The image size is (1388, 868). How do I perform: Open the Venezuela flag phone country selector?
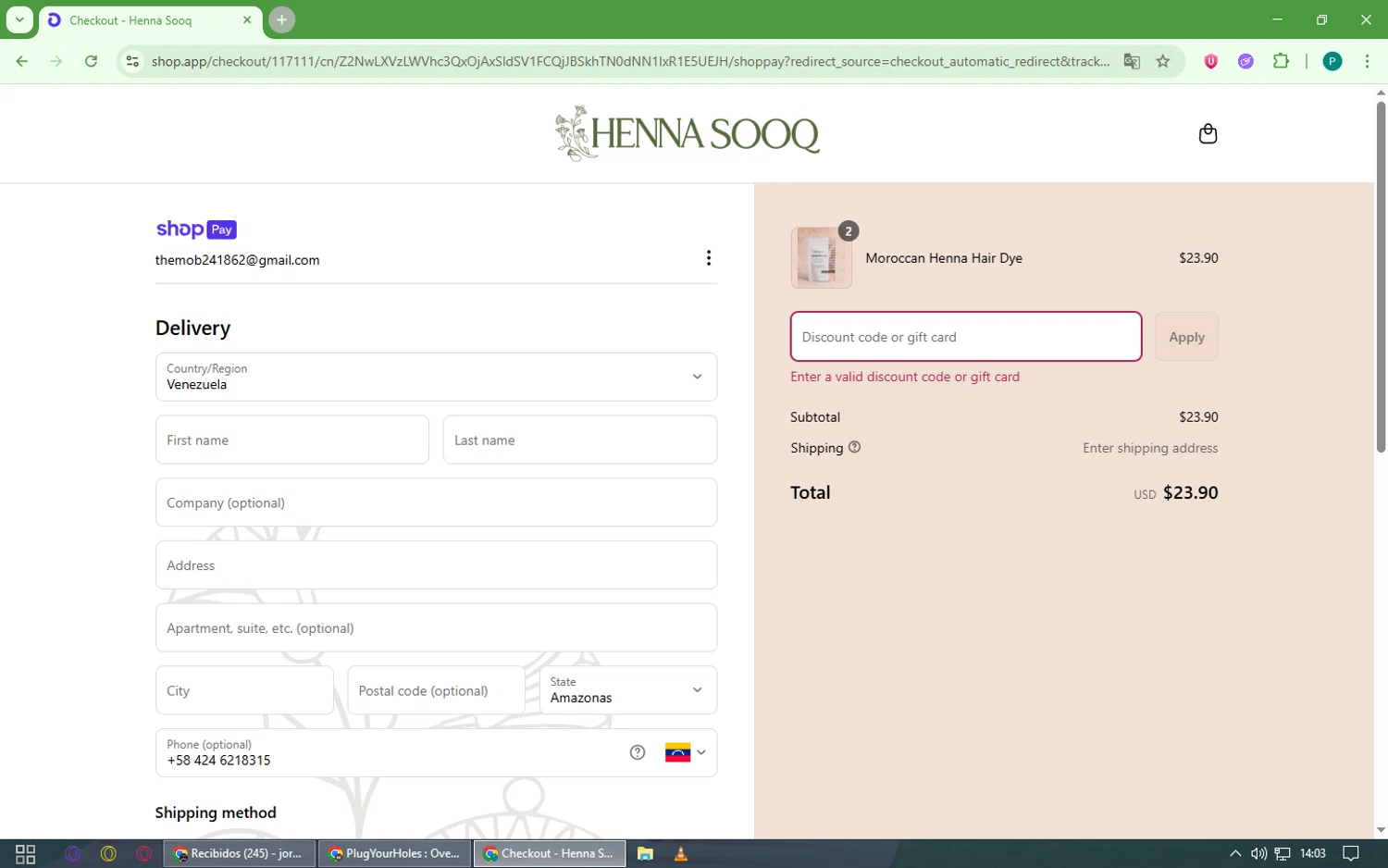(686, 752)
